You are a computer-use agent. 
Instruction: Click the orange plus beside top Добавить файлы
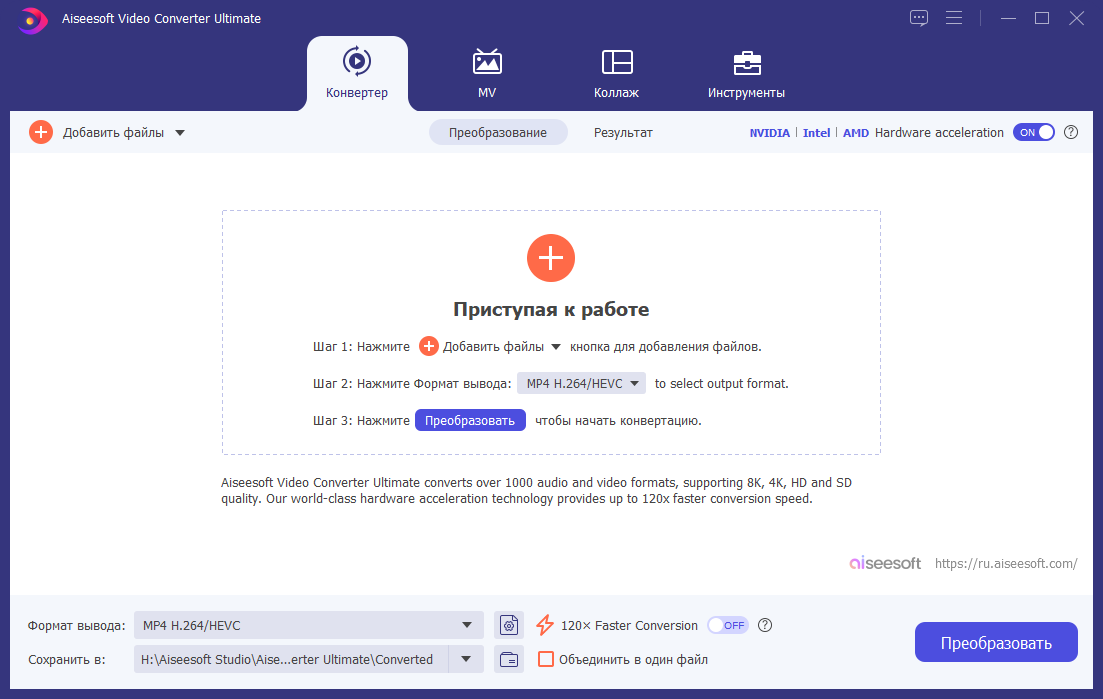click(41, 132)
